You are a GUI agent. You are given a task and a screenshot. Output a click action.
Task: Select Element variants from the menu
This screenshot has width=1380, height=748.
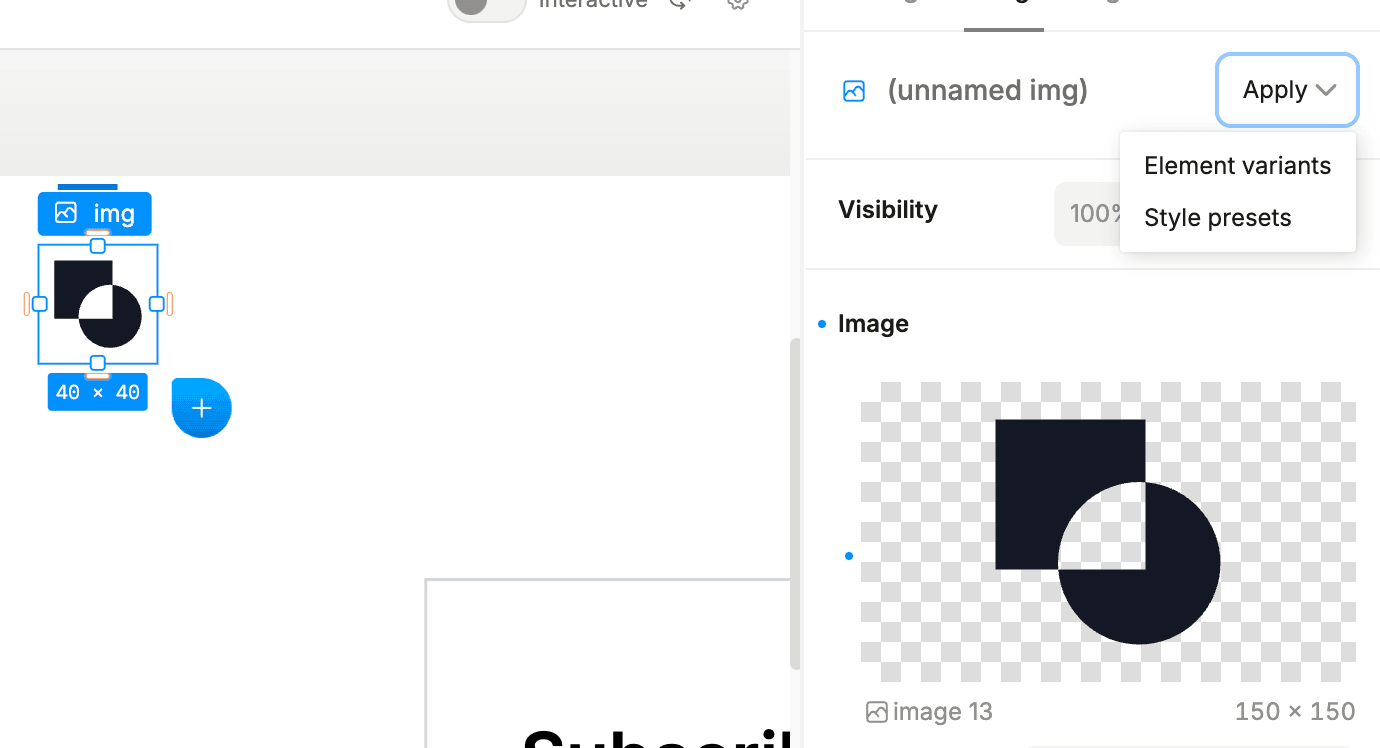tap(1237, 166)
